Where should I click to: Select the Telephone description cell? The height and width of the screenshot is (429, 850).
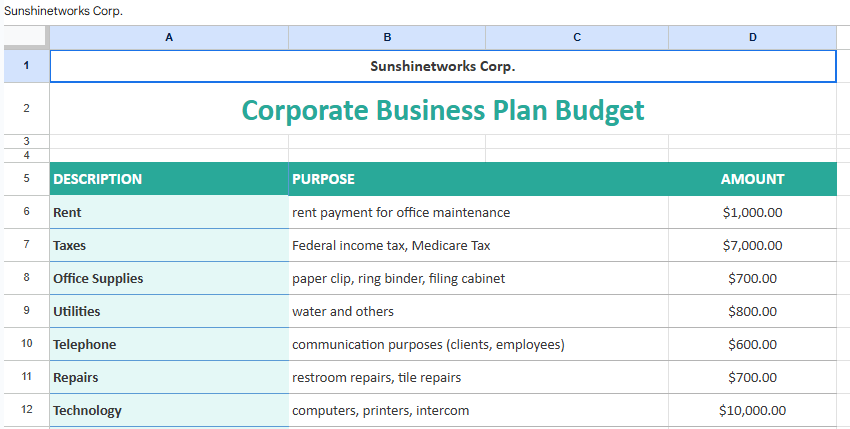[169, 344]
